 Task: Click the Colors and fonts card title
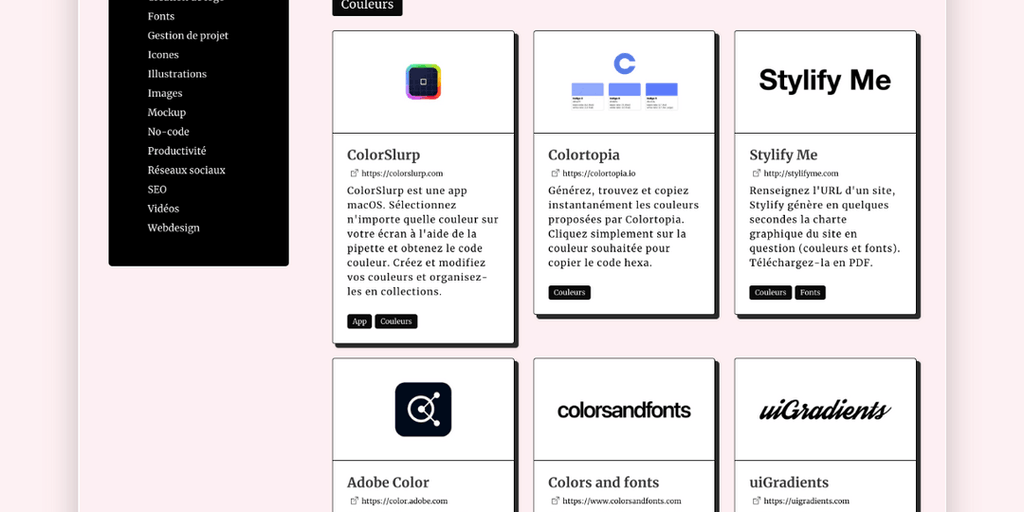603,483
